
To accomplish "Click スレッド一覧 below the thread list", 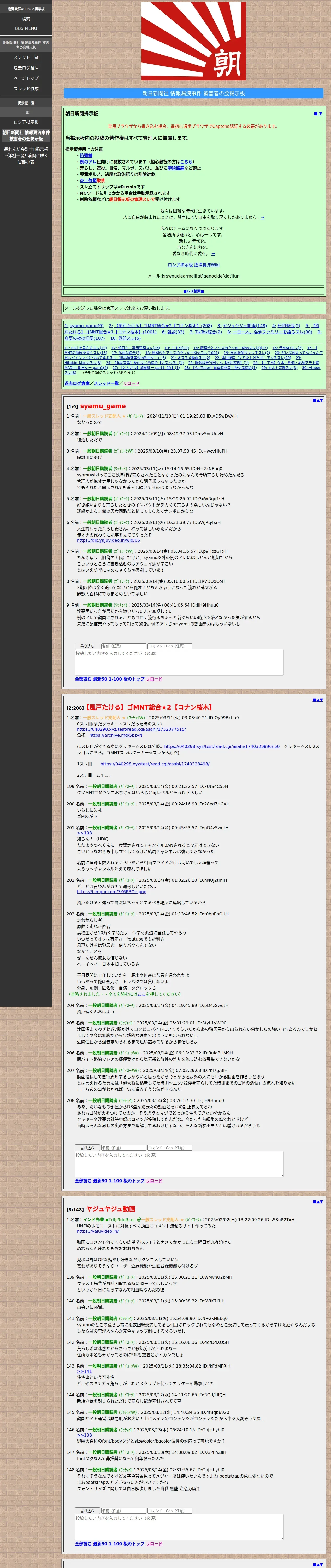I will [x=106, y=383].
